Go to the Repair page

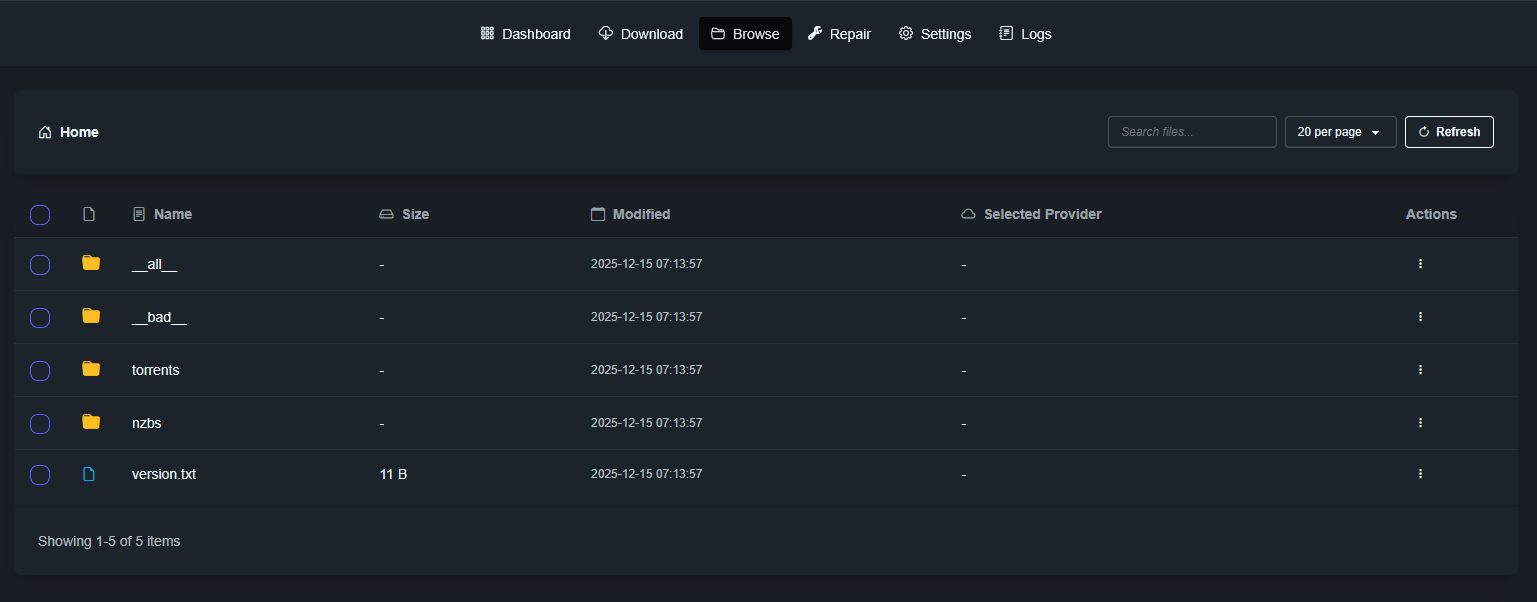[x=840, y=34]
